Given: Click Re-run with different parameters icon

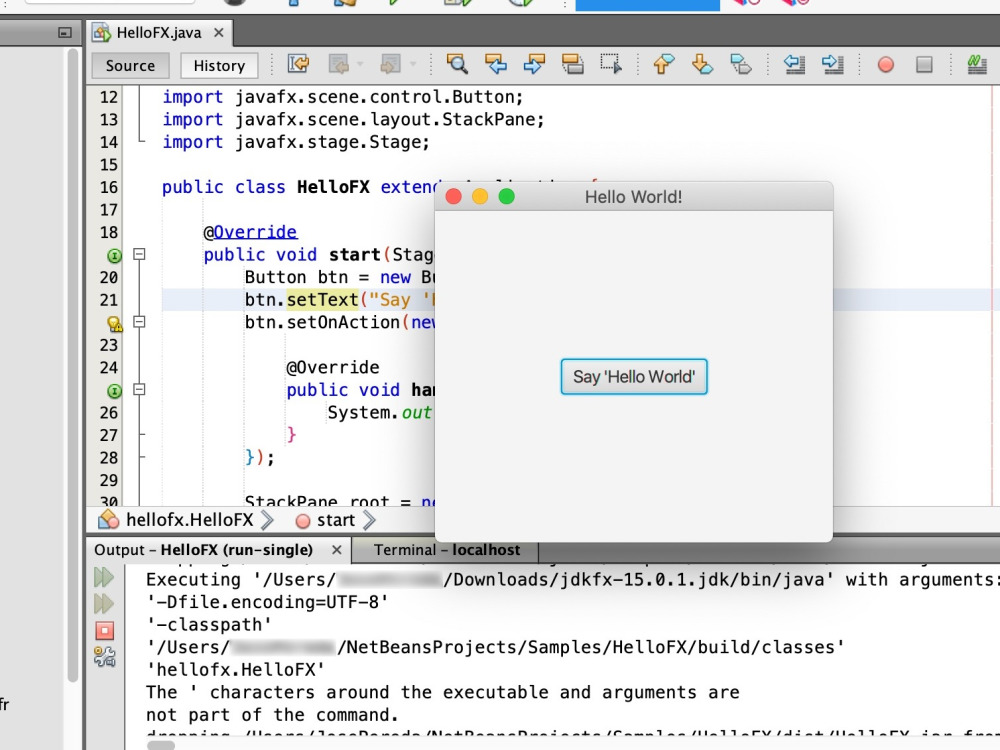Looking at the screenshot, I should [104, 603].
